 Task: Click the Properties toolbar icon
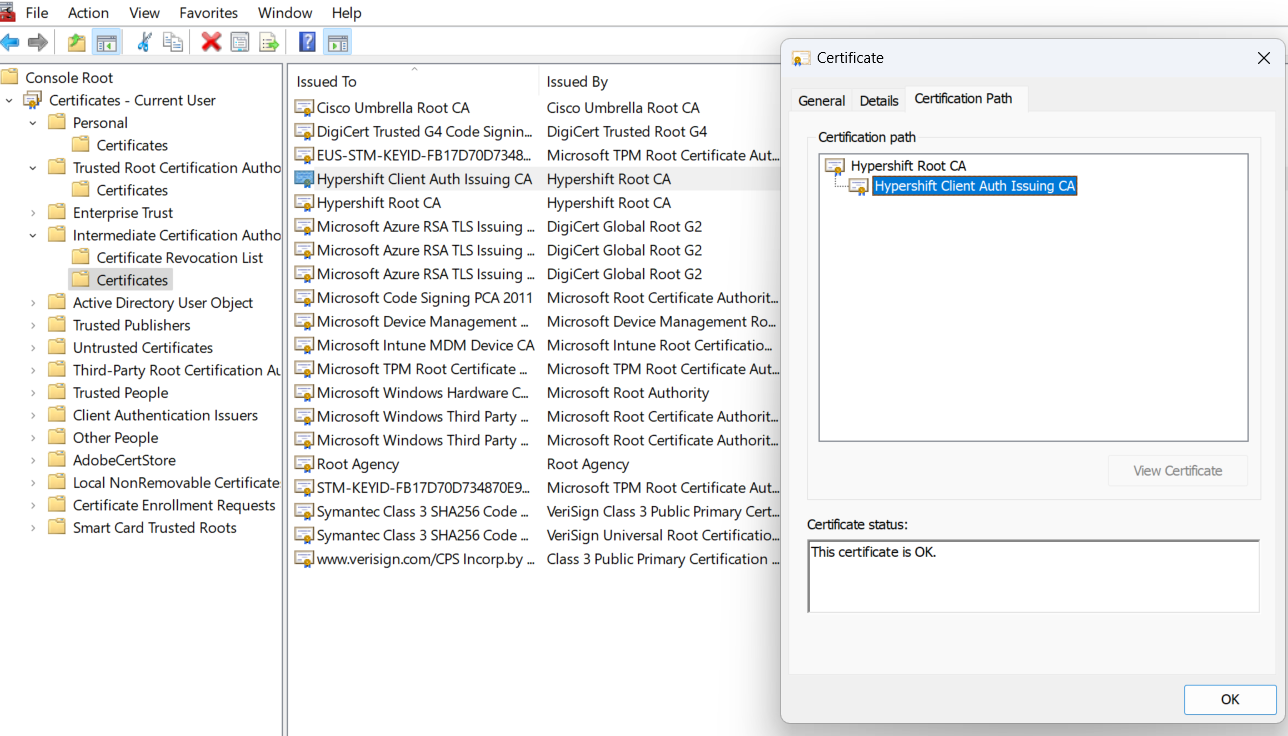tap(240, 42)
